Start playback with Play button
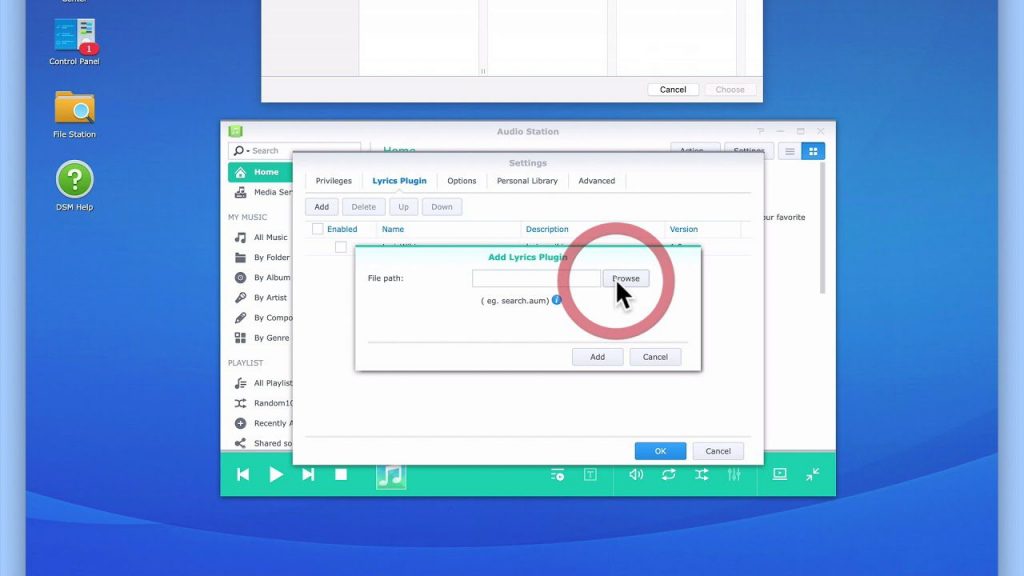1024x576 pixels. (x=276, y=475)
